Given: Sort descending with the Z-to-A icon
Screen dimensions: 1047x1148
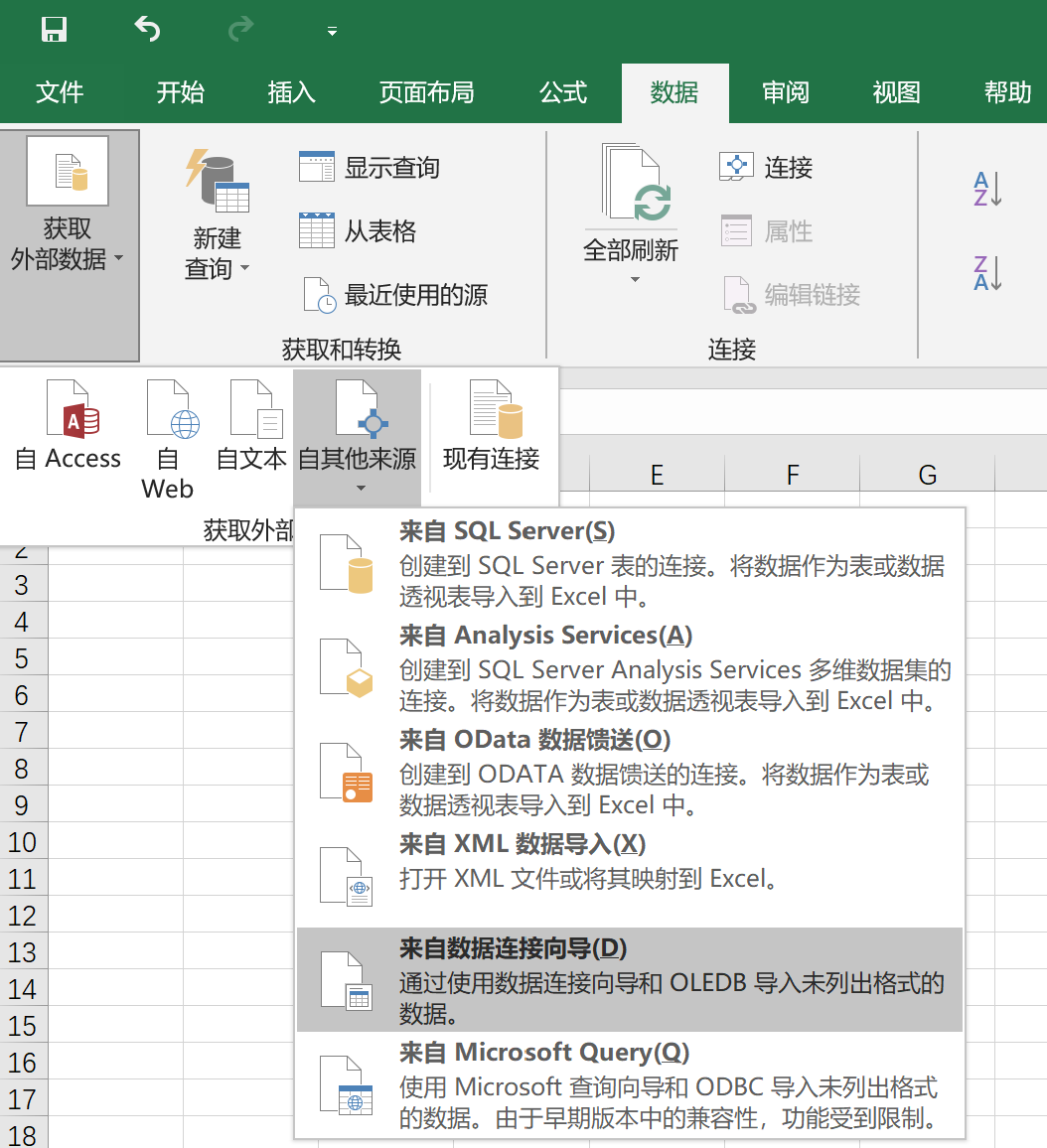Looking at the screenshot, I should coord(987,273).
